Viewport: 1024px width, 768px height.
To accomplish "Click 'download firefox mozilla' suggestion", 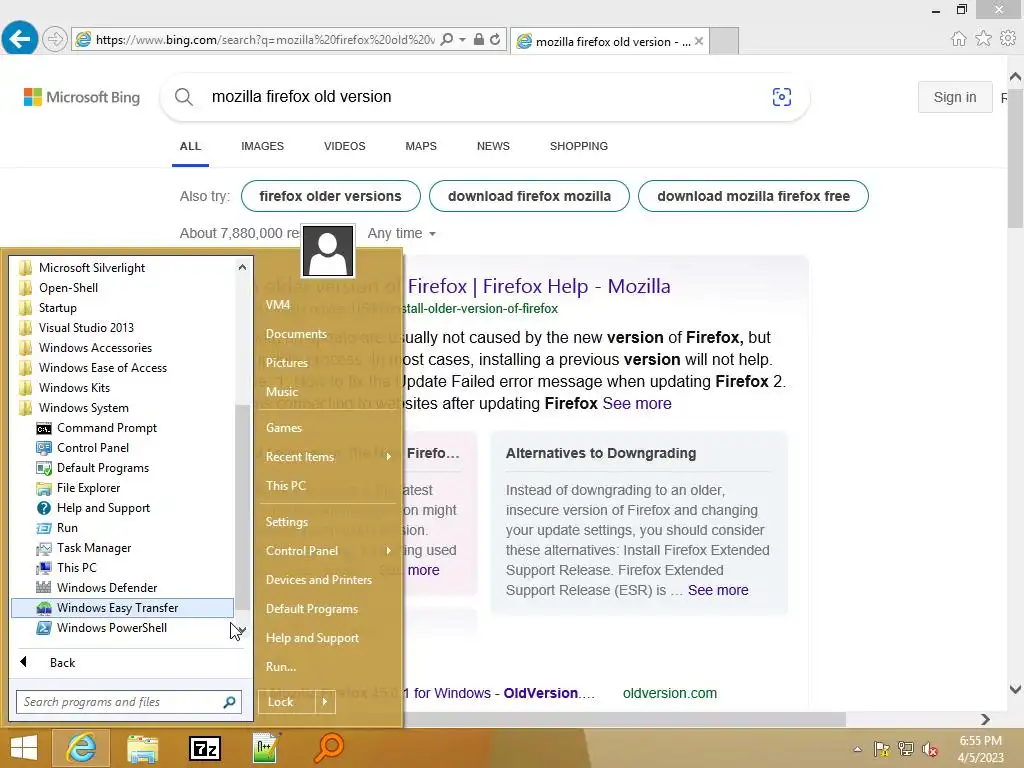I will click(x=529, y=196).
